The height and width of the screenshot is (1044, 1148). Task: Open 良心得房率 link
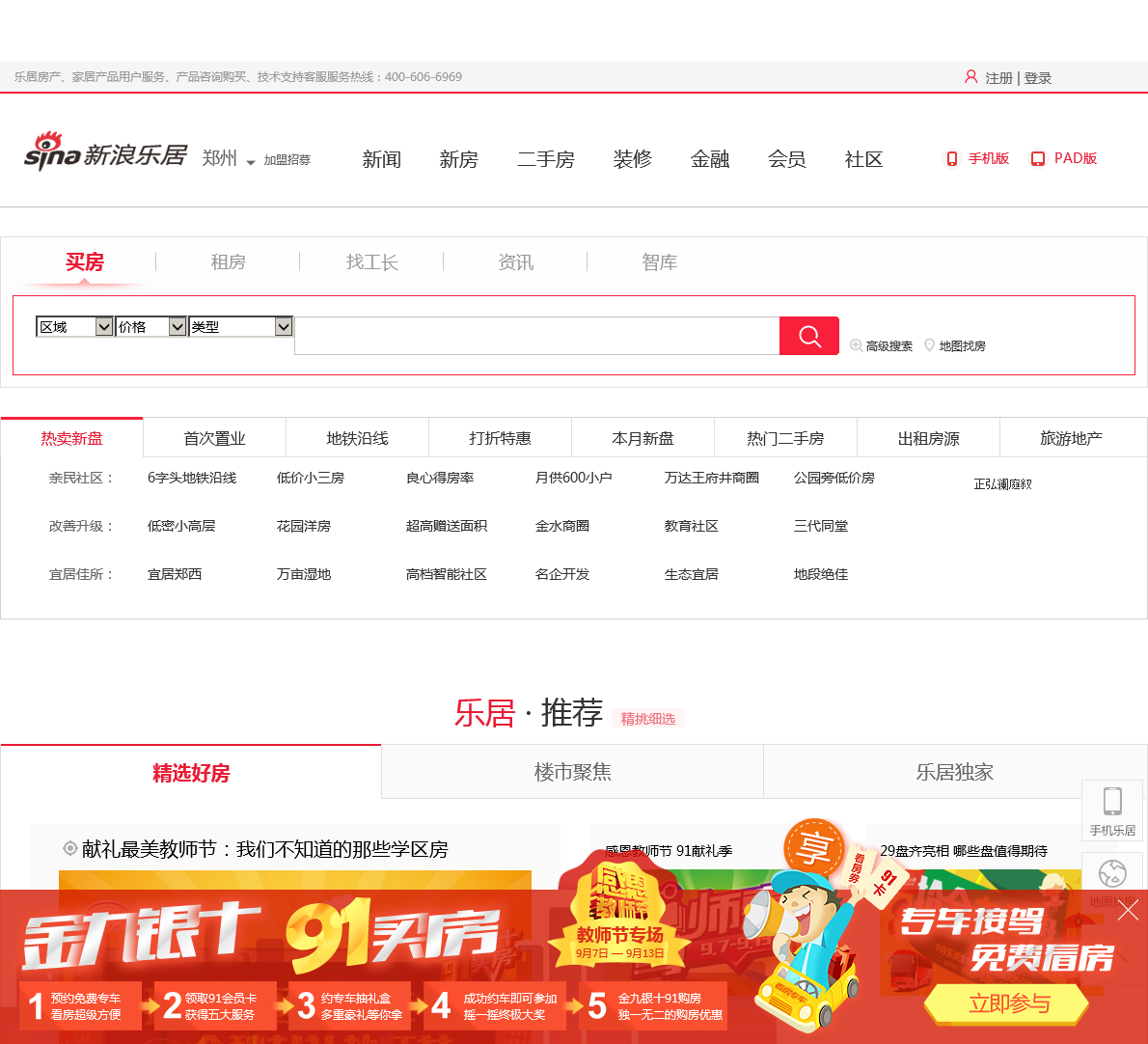(x=440, y=478)
